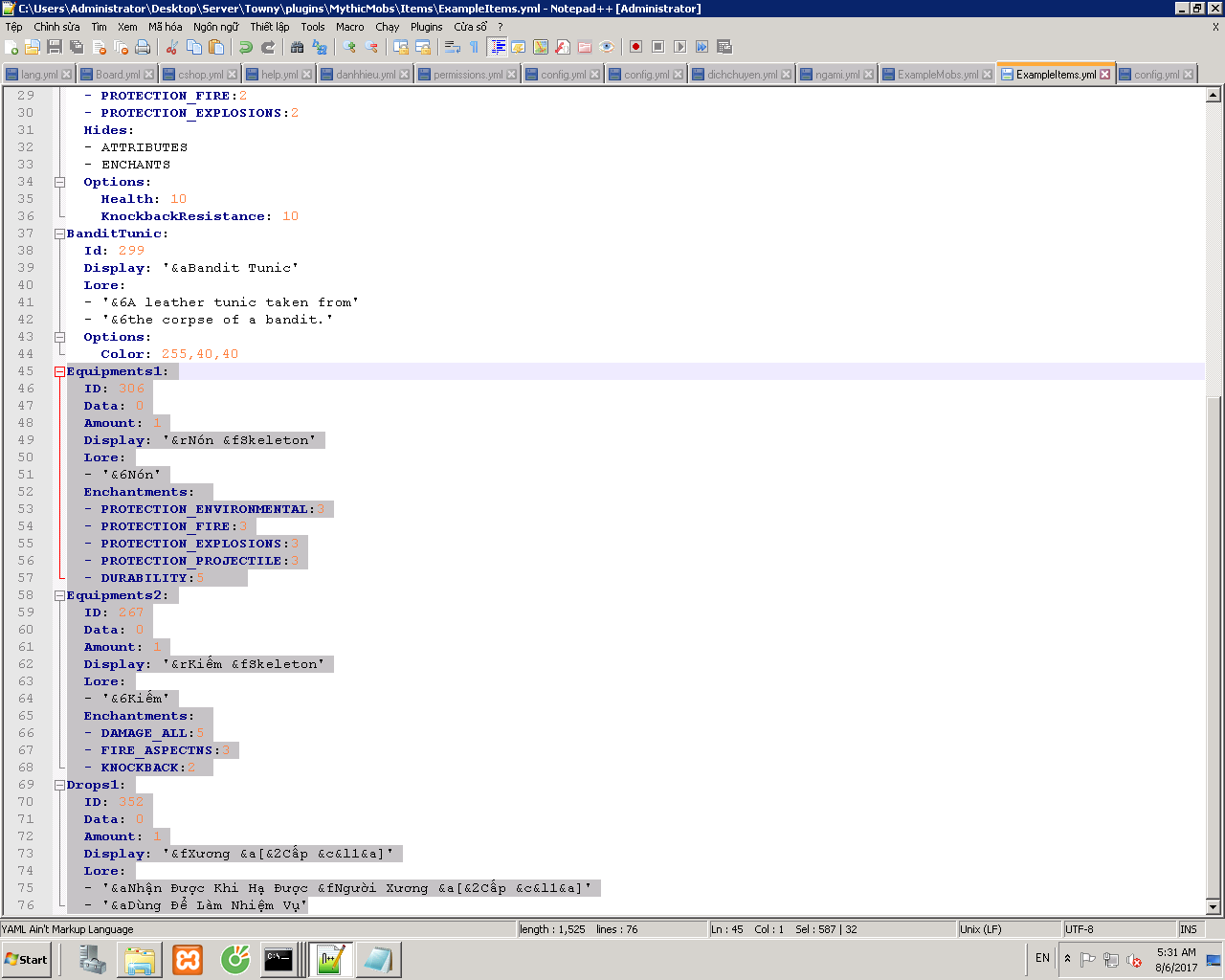Toggle Word wrap in the toolbar
This screenshot has width=1225, height=980.
[x=453, y=47]
